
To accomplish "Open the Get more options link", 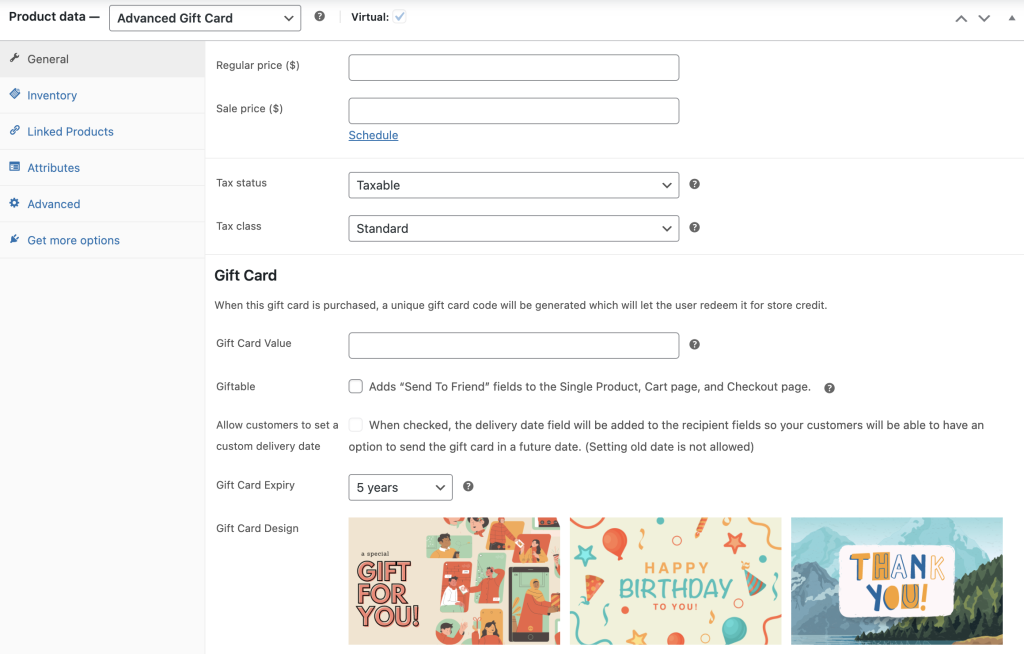I will pos(73,241).
